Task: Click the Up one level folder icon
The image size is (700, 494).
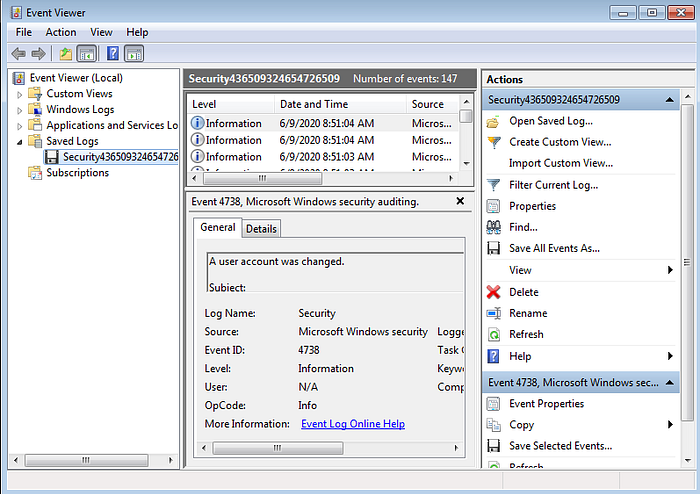Action: click(66, 54)
